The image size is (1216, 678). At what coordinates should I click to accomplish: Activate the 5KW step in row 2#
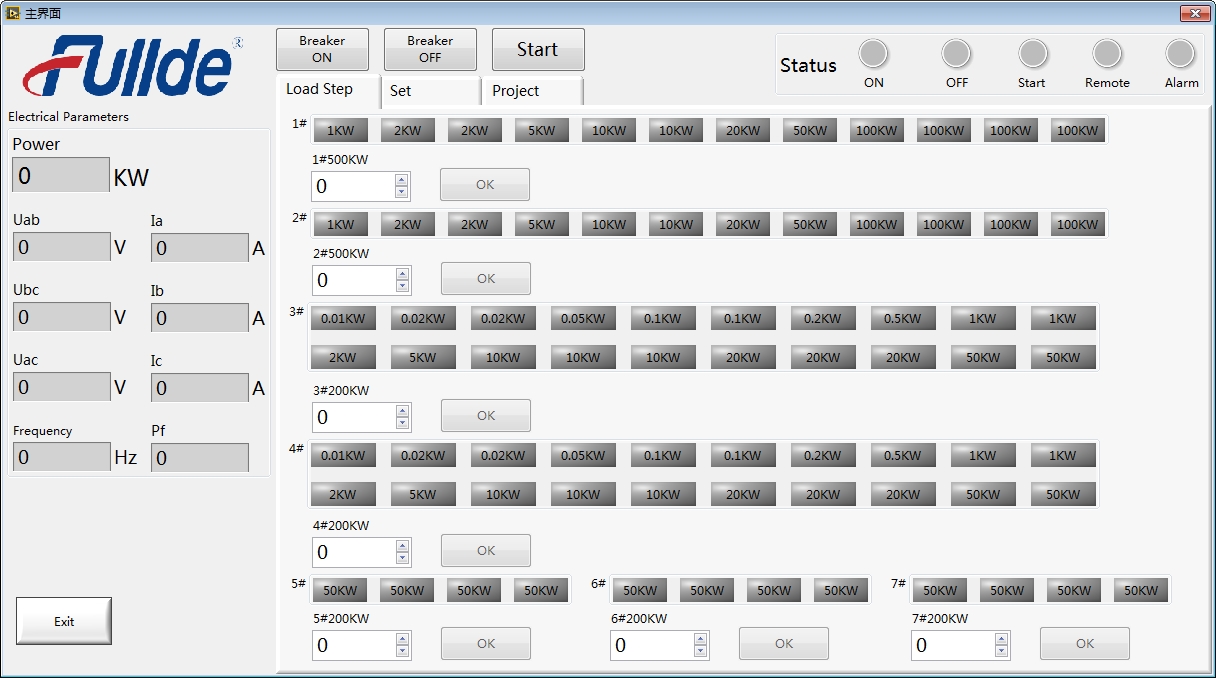click(542, 224)
